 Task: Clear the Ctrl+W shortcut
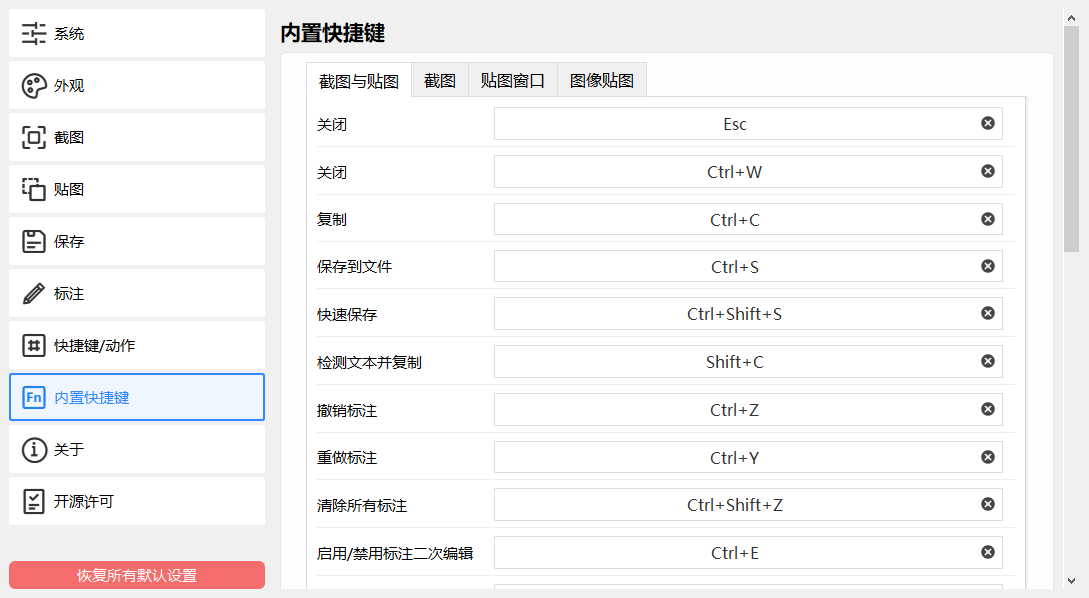point(988,171)
